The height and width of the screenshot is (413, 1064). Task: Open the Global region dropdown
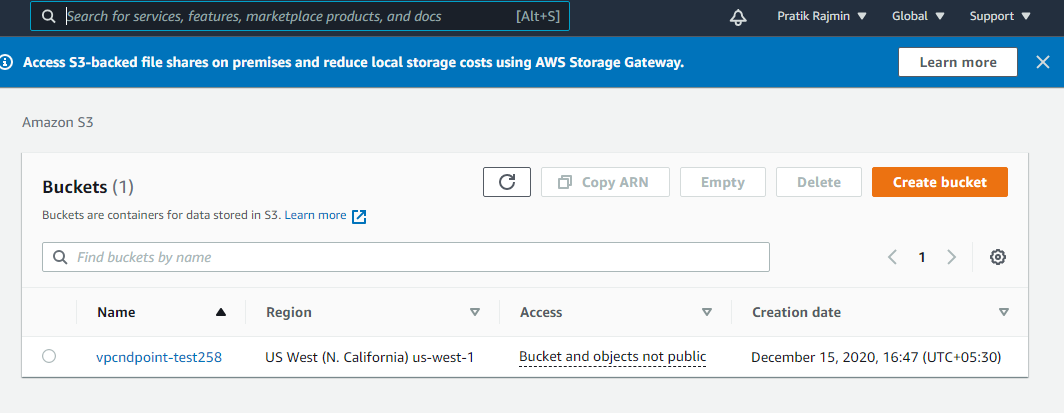918,16
